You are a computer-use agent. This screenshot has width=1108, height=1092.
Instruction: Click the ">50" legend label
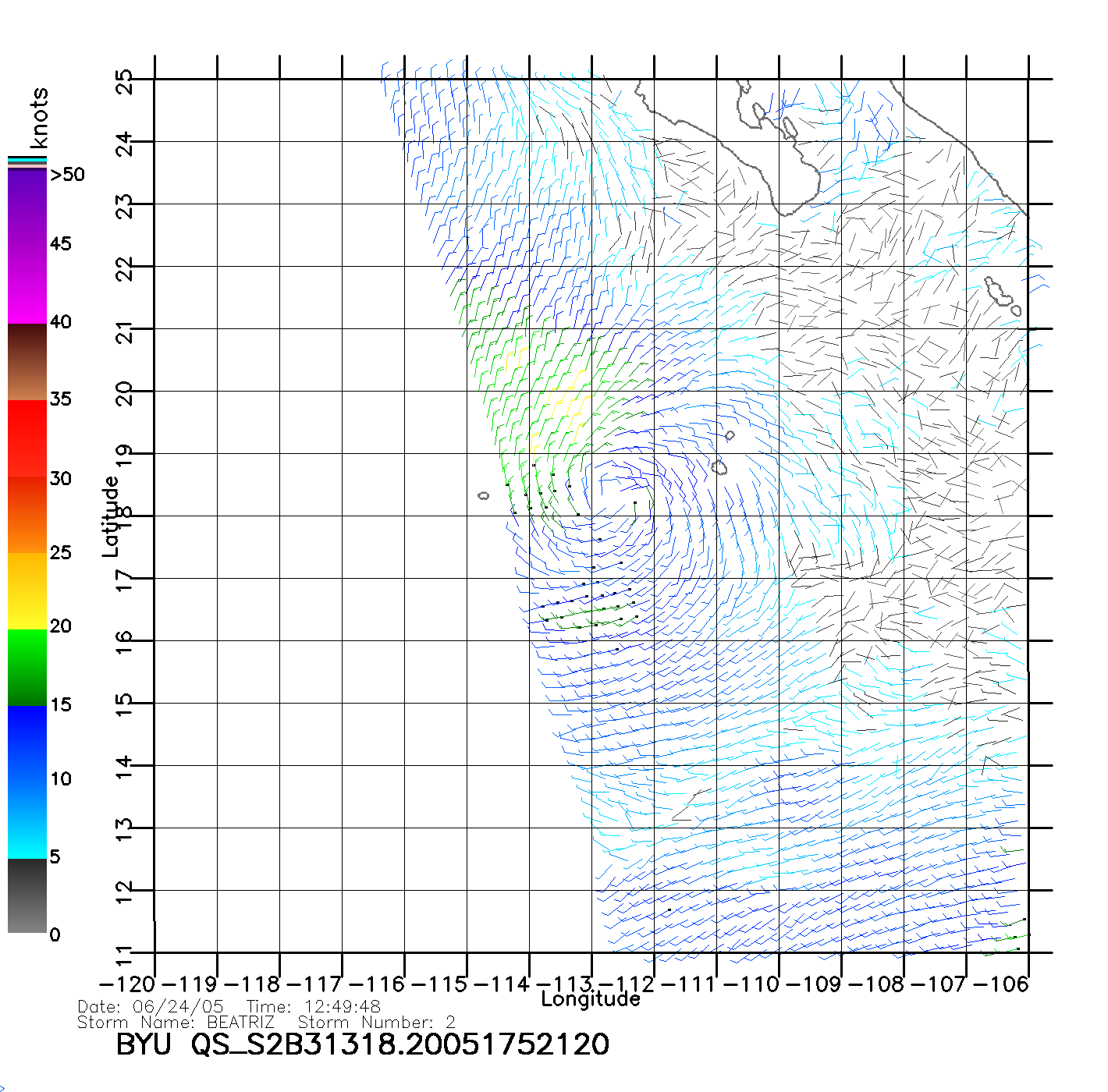point(67,175)
